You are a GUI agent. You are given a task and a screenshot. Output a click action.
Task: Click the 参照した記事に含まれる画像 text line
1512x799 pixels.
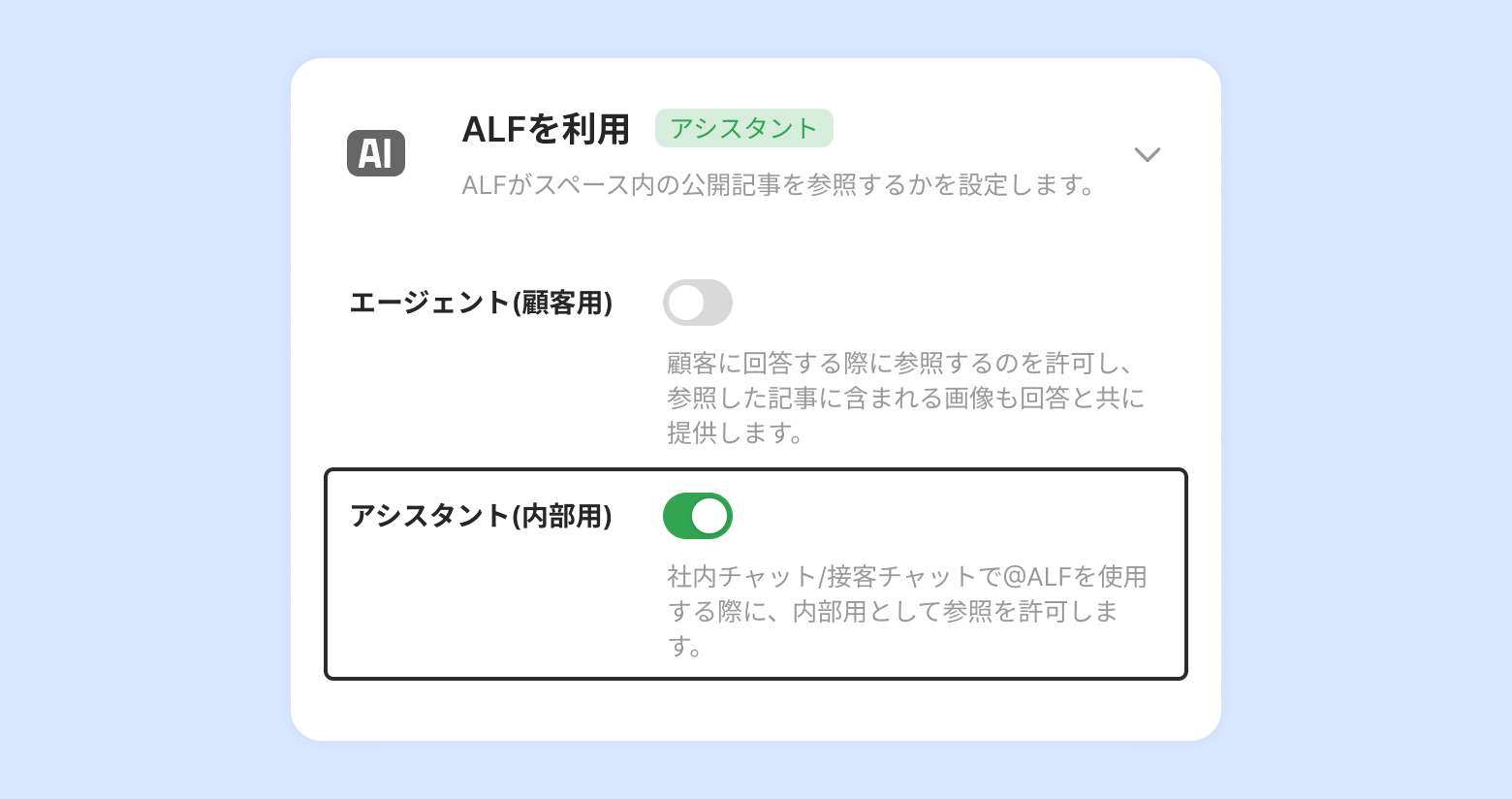[x=905, y=399]
